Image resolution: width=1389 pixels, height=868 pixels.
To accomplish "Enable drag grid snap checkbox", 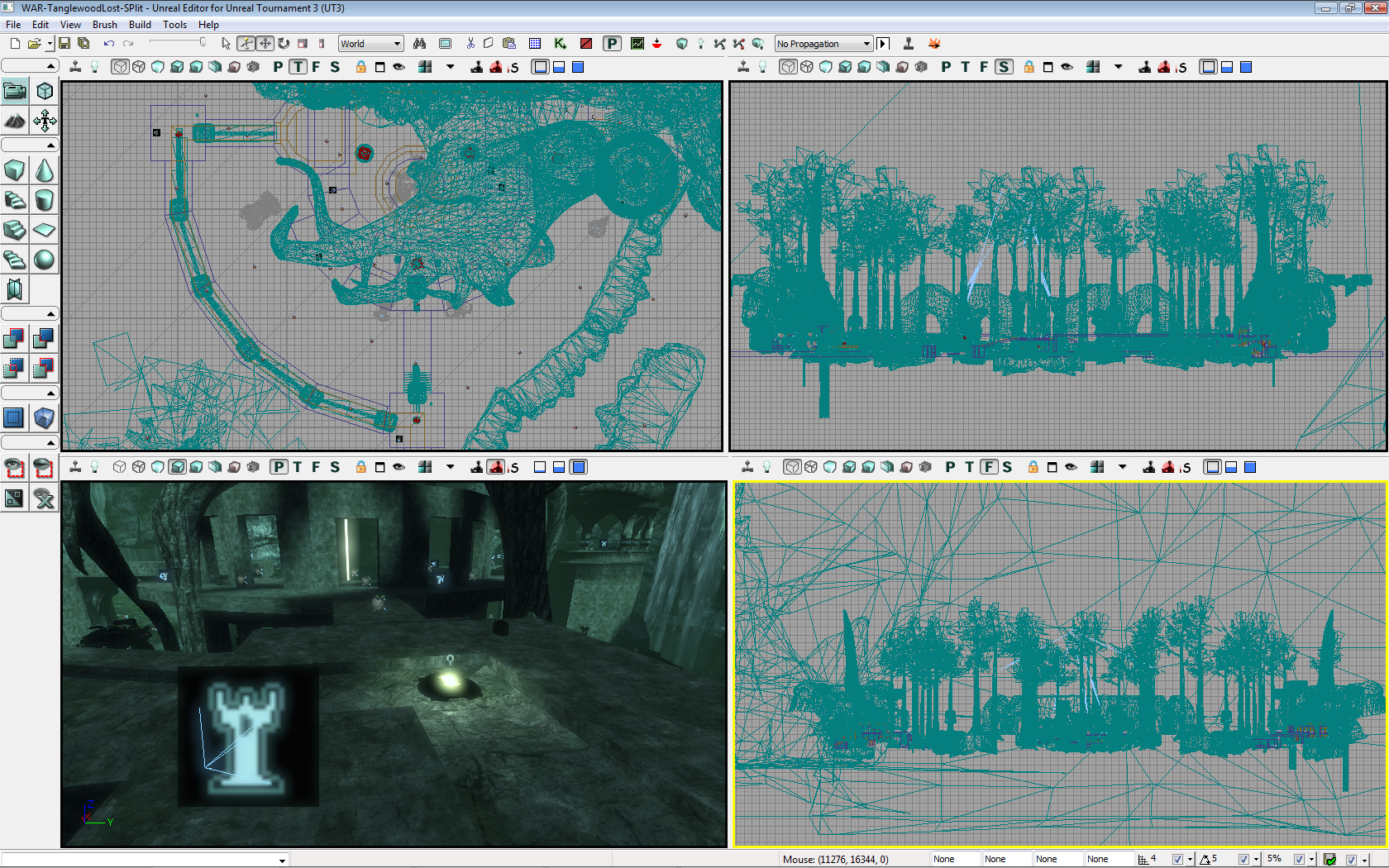I will coord(1177,860).
